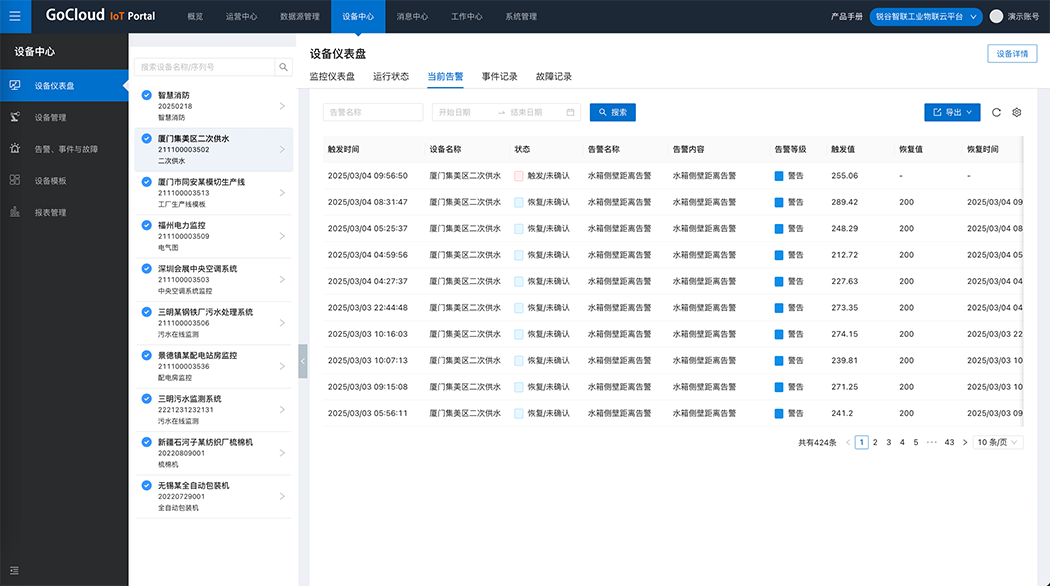This screenshot has height=586, width=1050.
Task: Open 告警、事件与故障 in the sidebar
Action: pos(66,149)
